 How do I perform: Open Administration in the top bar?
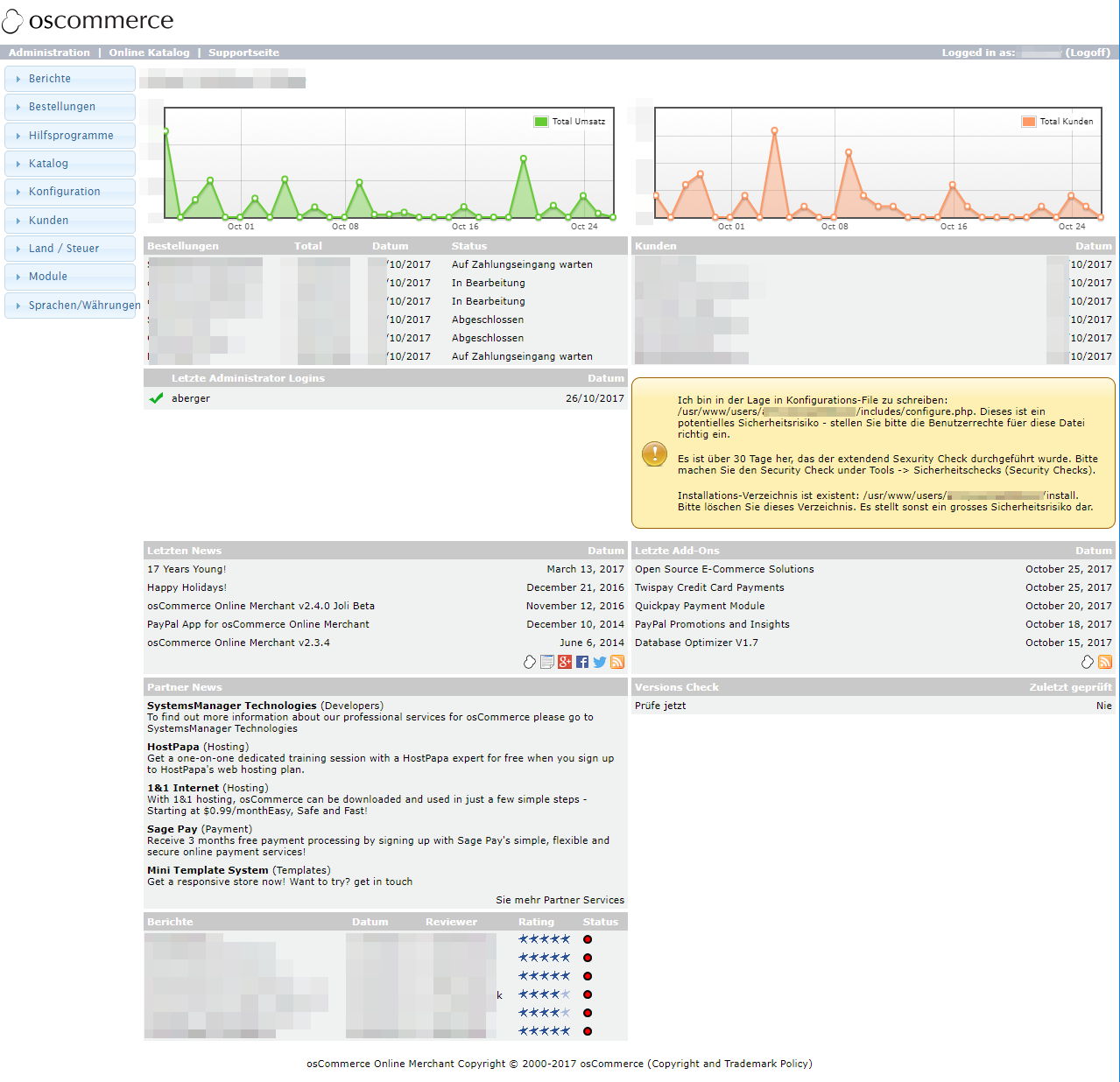[49, 53]
